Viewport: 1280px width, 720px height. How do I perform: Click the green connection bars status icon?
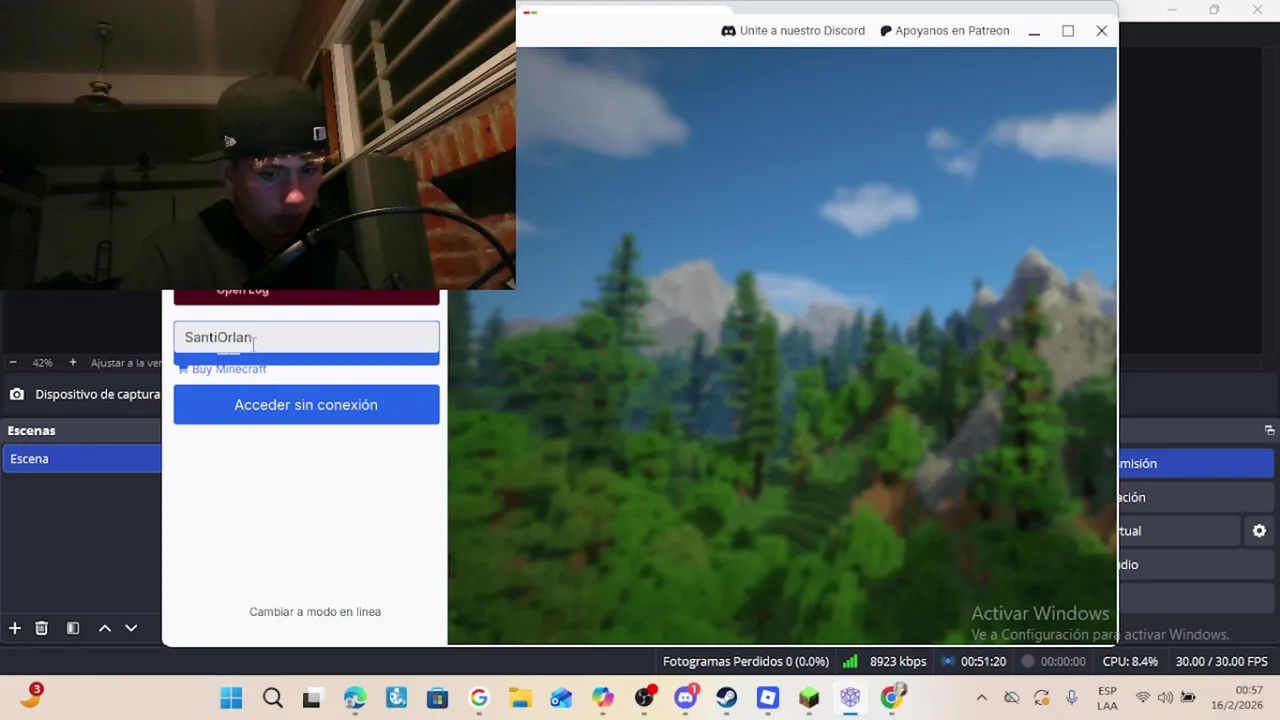tap(850, 661)
